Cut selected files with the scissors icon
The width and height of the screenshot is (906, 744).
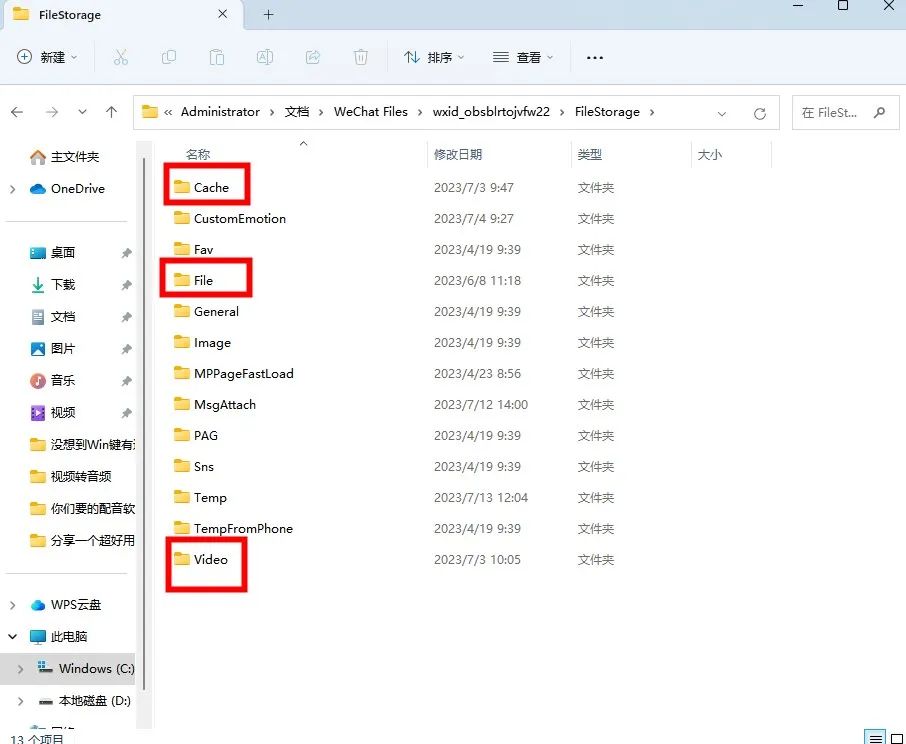pos(121,57)
